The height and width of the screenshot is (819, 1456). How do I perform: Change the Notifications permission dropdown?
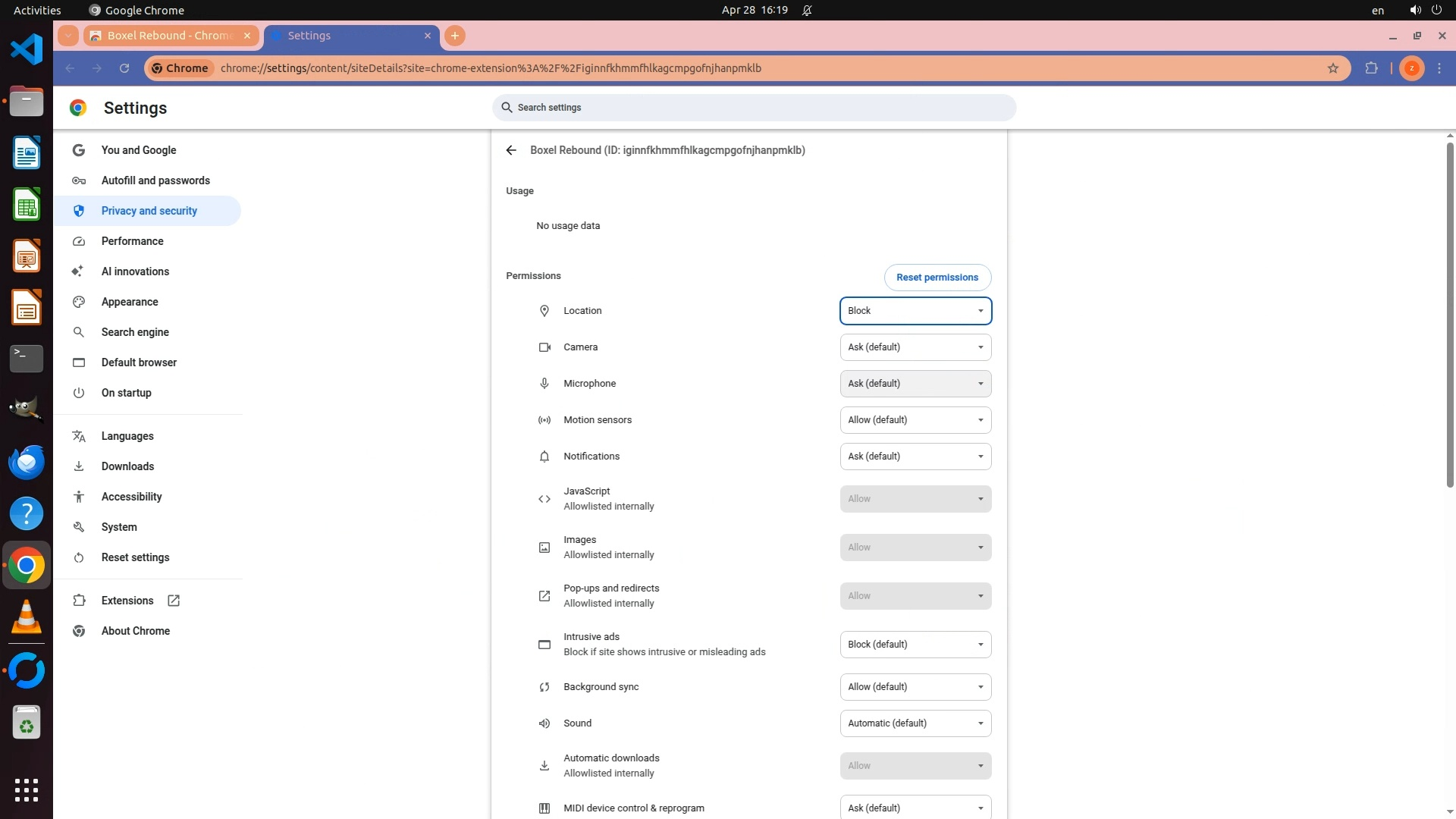915,457
